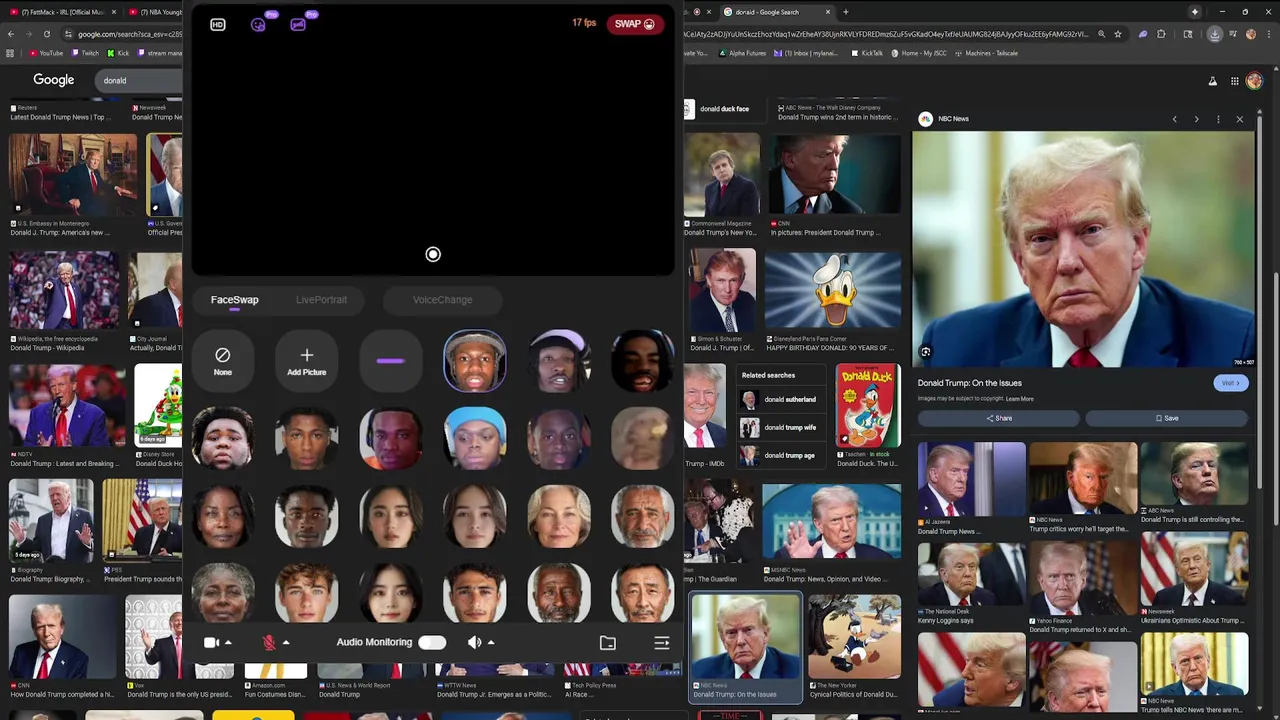Click the Save button under image
The width and height of the screenshot is (1280, 720).
[x=1167, y=418]
